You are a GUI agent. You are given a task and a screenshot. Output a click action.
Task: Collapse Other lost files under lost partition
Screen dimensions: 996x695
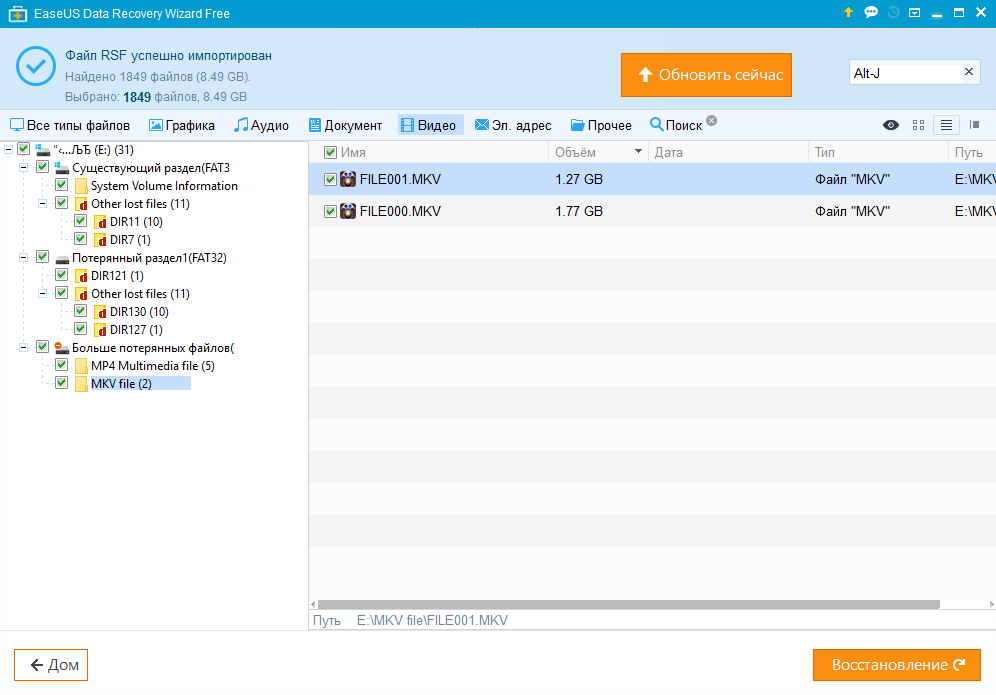pos(43,294)
